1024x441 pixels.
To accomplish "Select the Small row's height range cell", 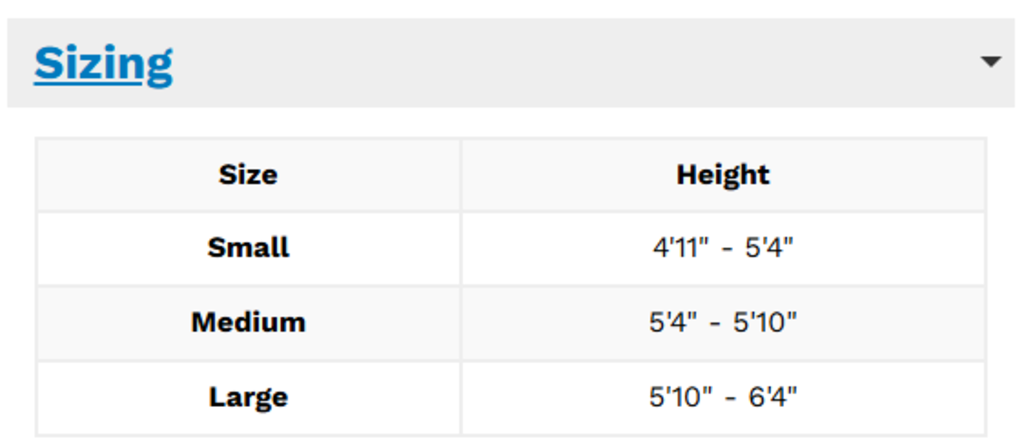I will [x=850, y=247].
